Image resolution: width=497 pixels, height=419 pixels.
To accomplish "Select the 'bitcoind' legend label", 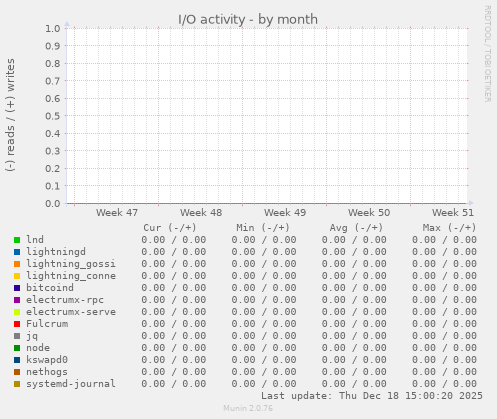I will tap(50, 288).
